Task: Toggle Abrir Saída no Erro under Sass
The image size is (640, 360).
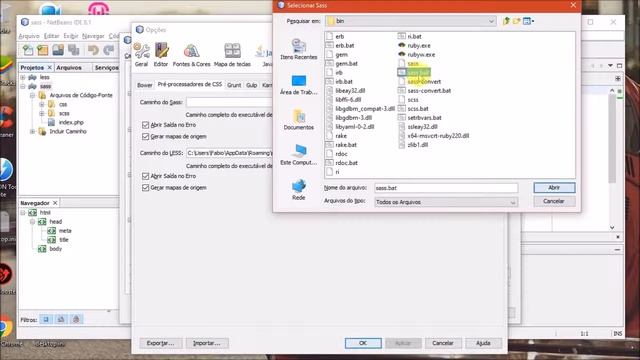Action: point(146,125)
